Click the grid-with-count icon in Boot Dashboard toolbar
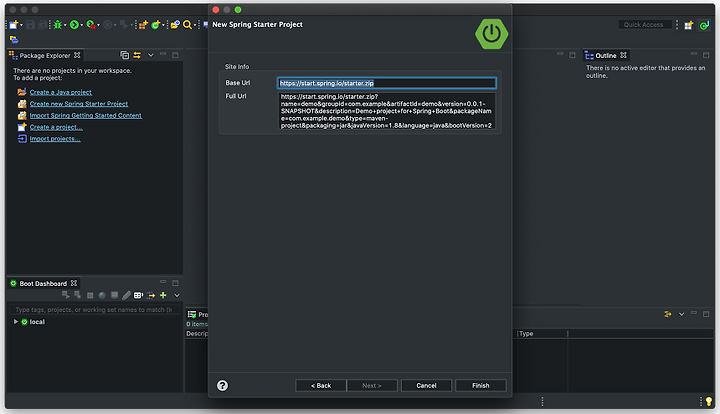Screen dimensions: 720x414 click(x=138, y=296)
